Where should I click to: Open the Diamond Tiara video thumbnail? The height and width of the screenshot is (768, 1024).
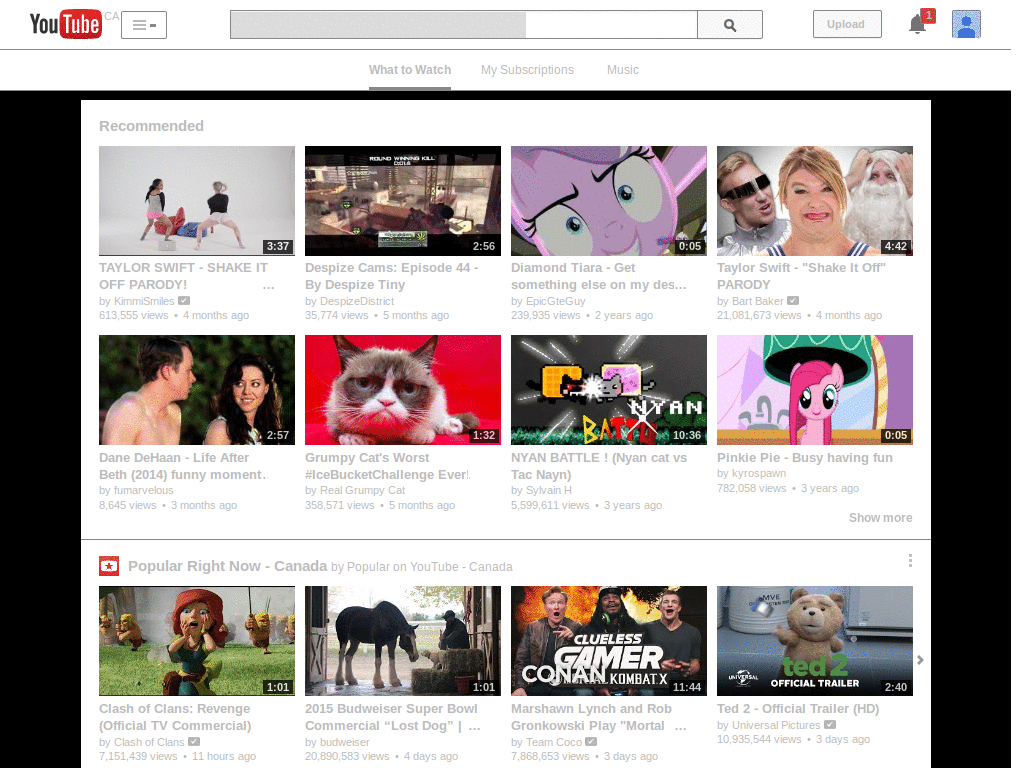[609, 200]
